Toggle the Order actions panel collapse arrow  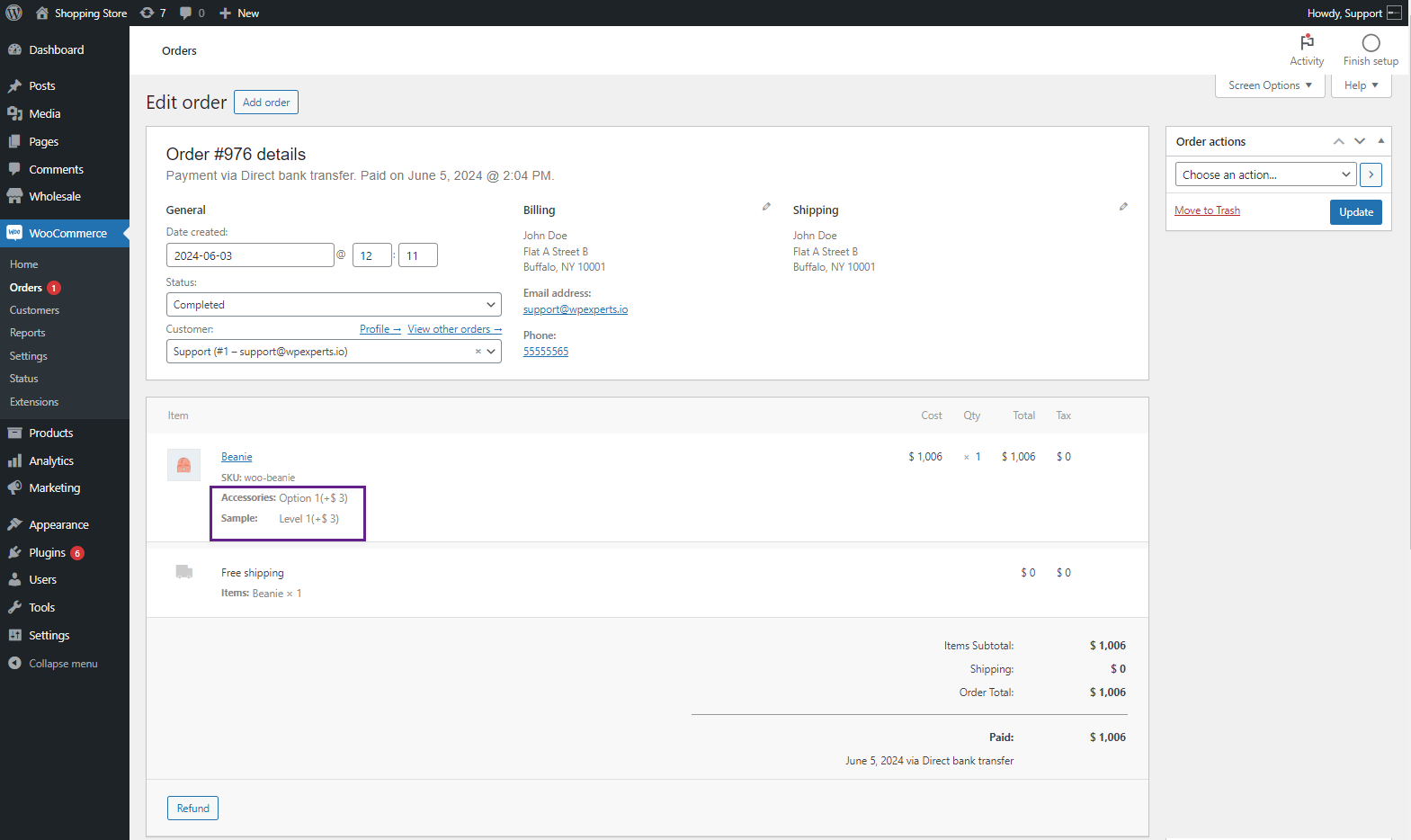(x=1381, y=141)
